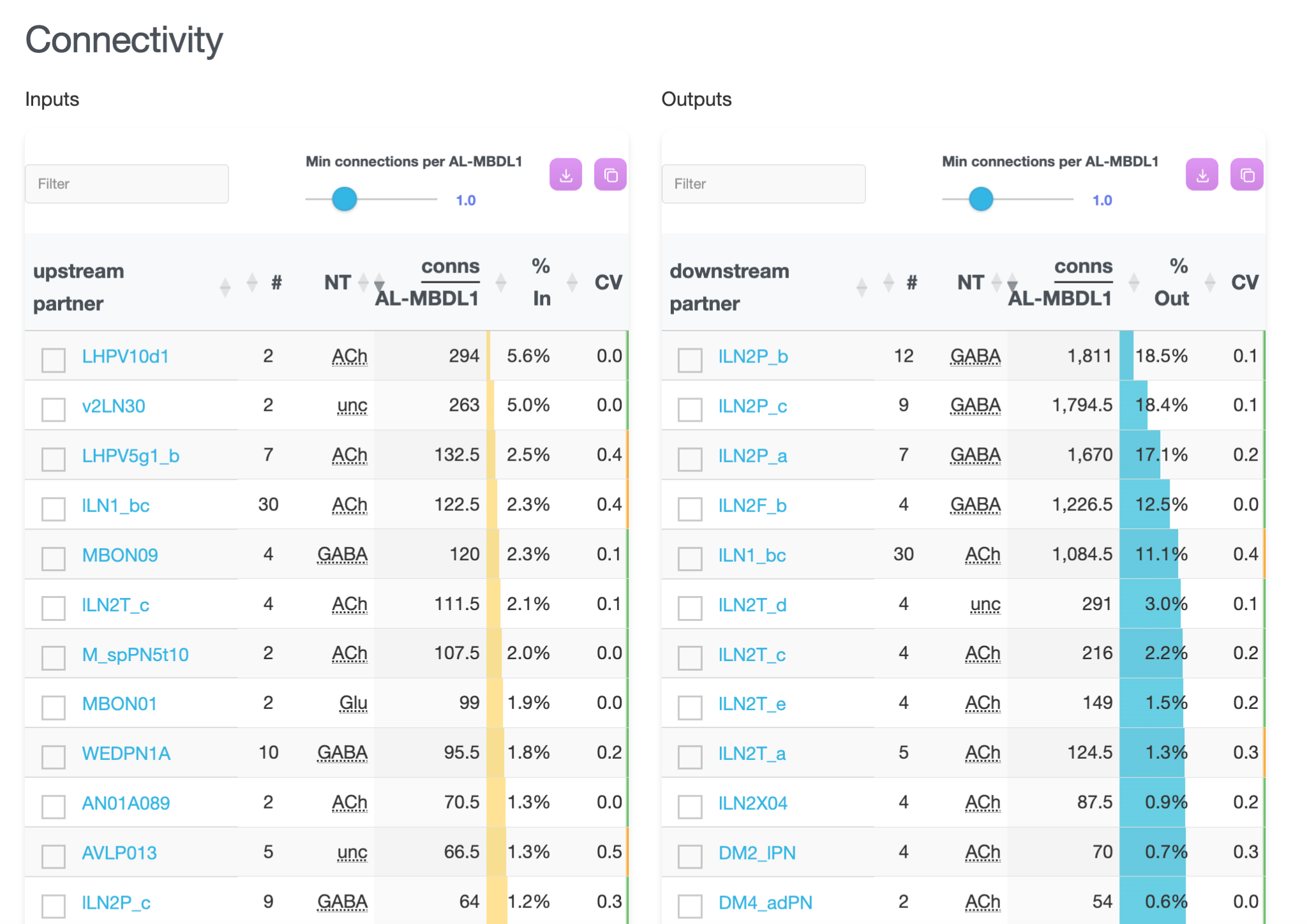Viewport: 1307px width, 924px height.
Task: Open the MBON09 link
Action: pyautogui.click(x=120, y=555)
